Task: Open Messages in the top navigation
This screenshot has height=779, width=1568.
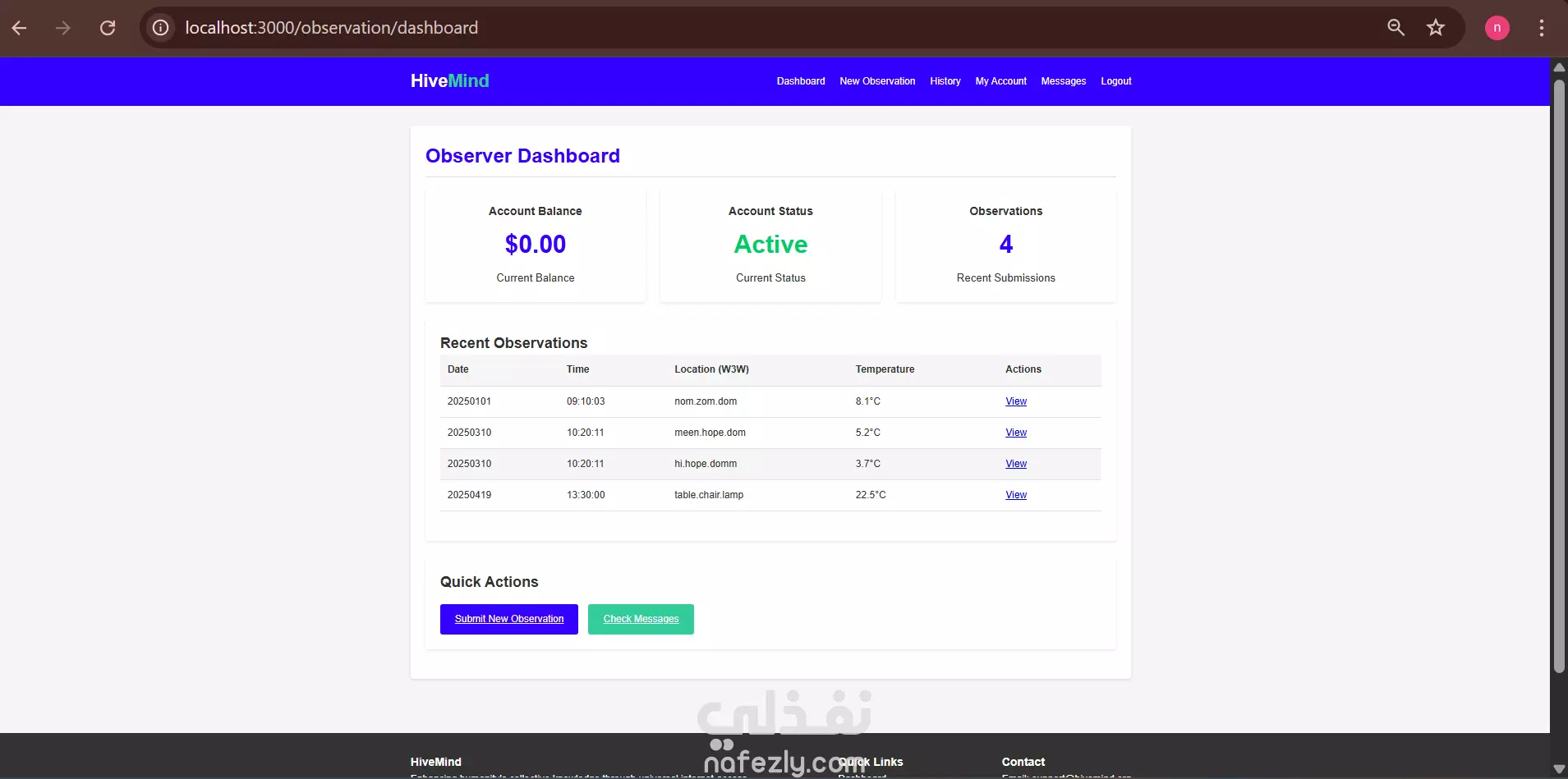Action: (x=1064, y=81)
